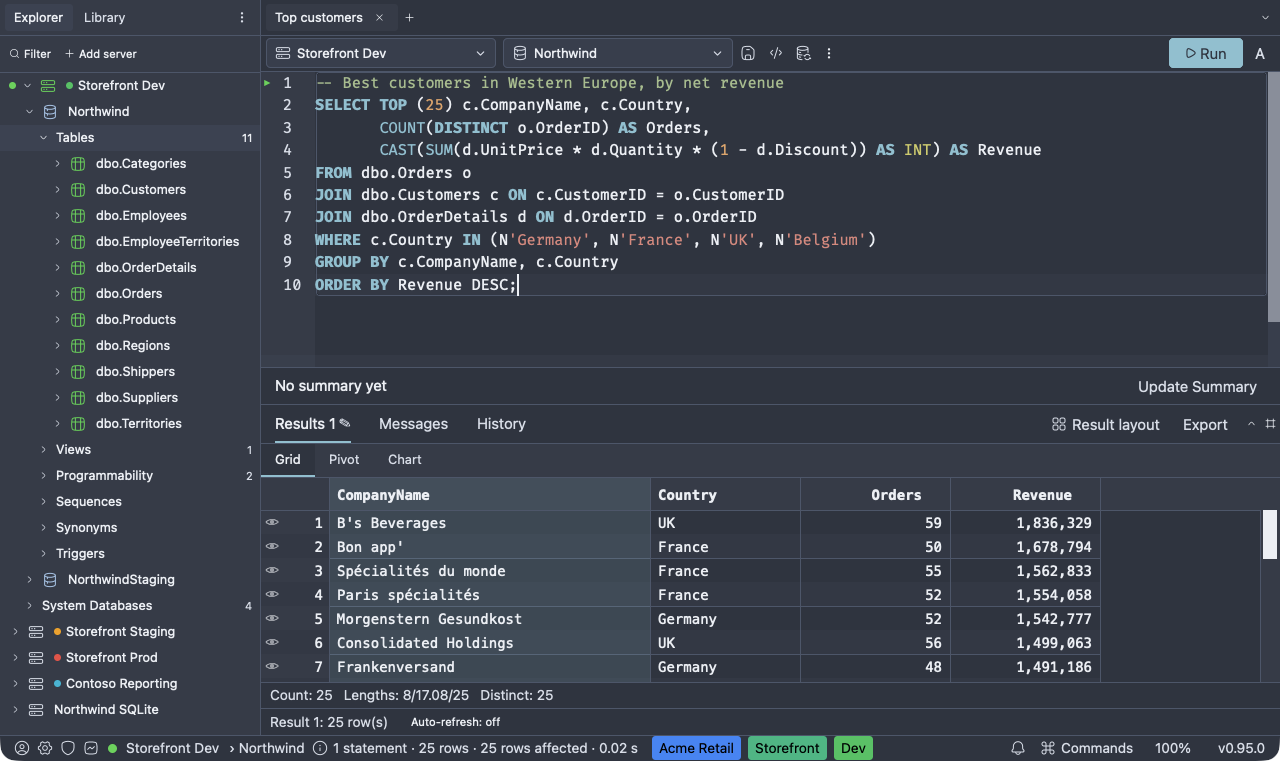This screenshot has height=761, width=1280.
Task: Sort by the Revenue column header
Action: coord(1025,494)
